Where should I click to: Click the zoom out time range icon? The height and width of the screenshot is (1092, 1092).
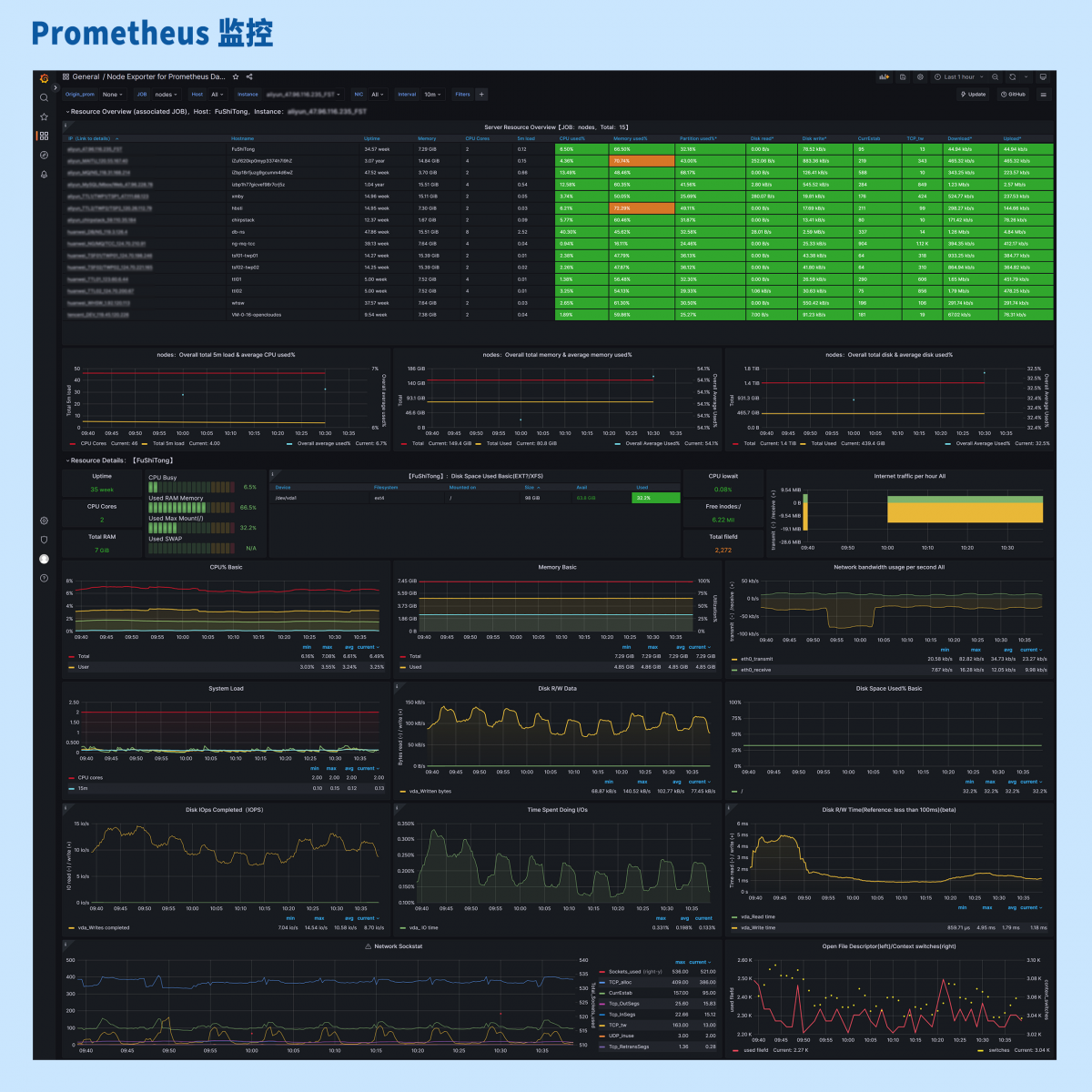click(996, 77)
